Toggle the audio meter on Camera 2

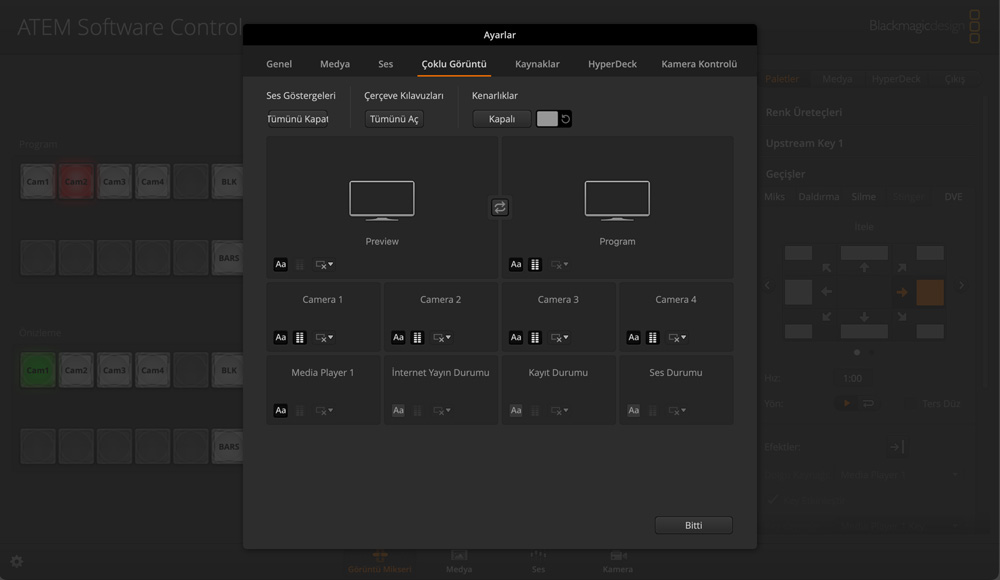click(418, 338)
